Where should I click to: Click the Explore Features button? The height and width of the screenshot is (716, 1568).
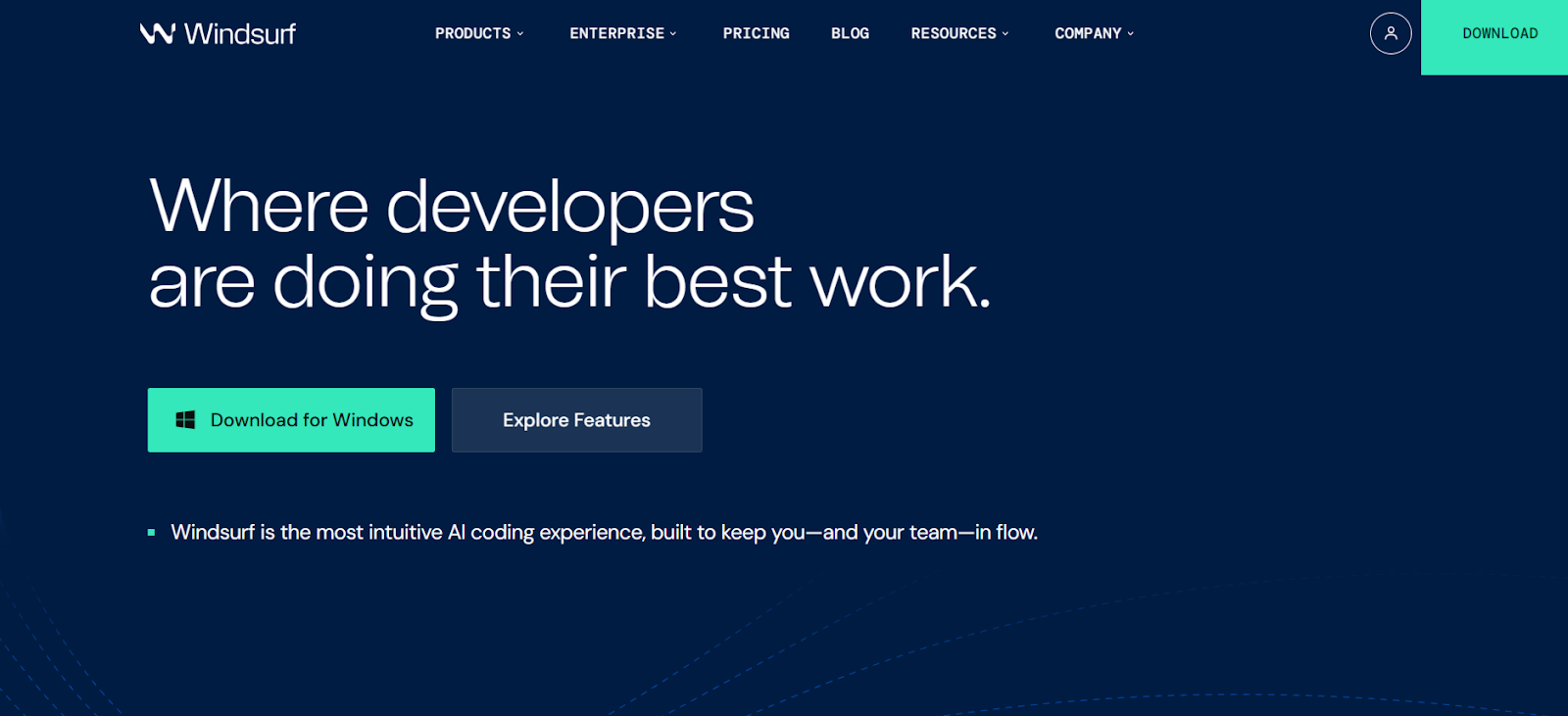tap(576, 420)
